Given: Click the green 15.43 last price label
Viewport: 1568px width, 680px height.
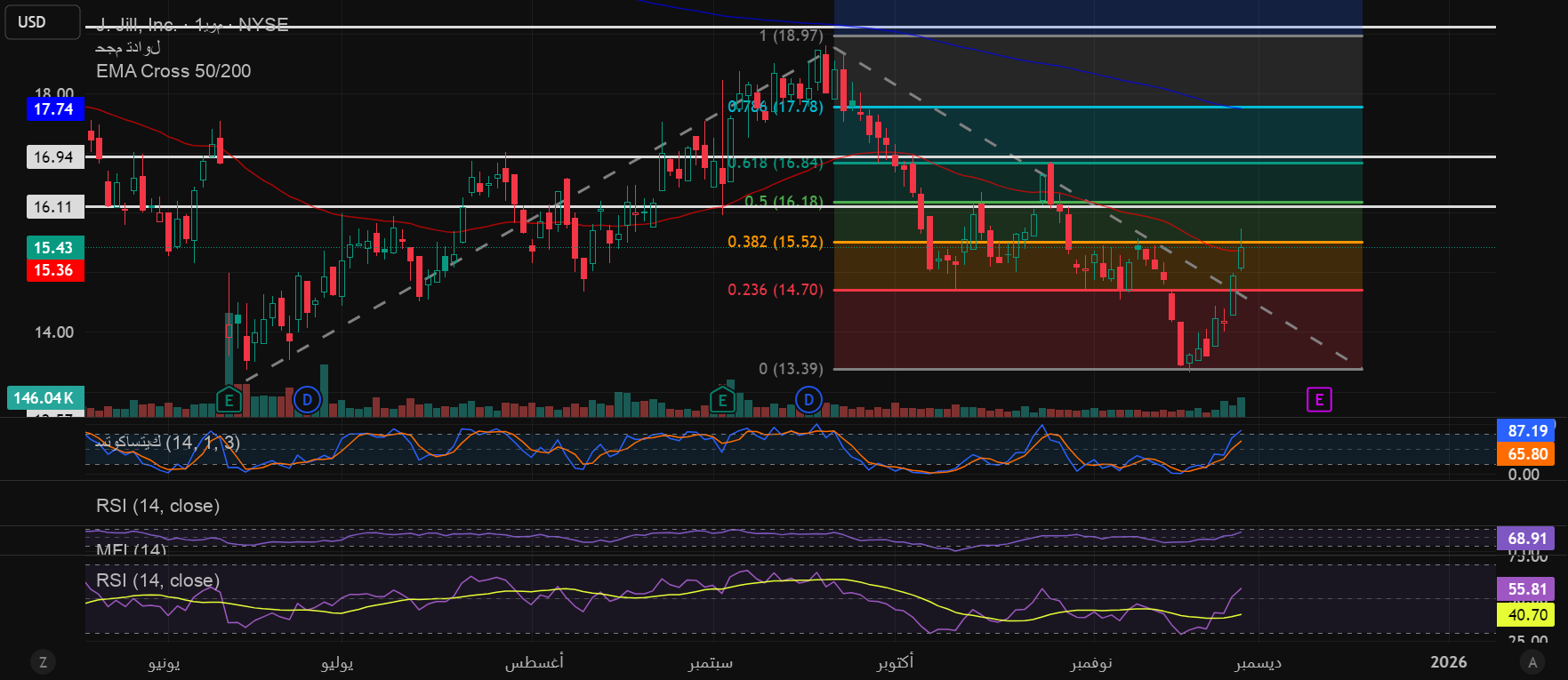Looking at the screenshot, I should pos(54,248).
